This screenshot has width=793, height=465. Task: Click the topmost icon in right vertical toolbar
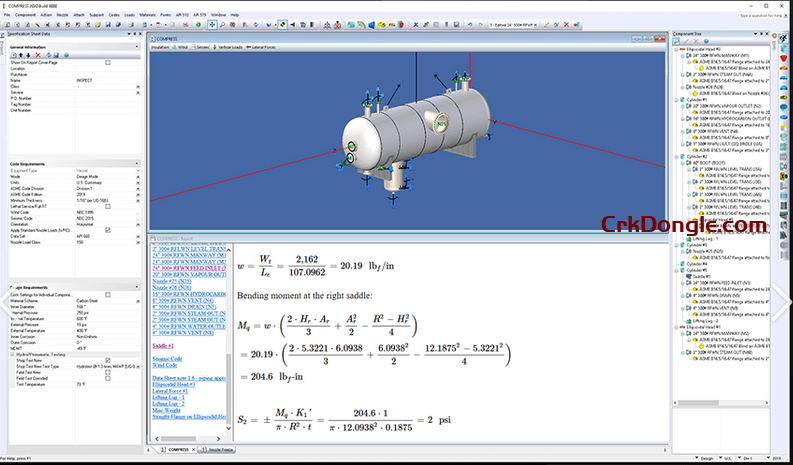[783, 37]
